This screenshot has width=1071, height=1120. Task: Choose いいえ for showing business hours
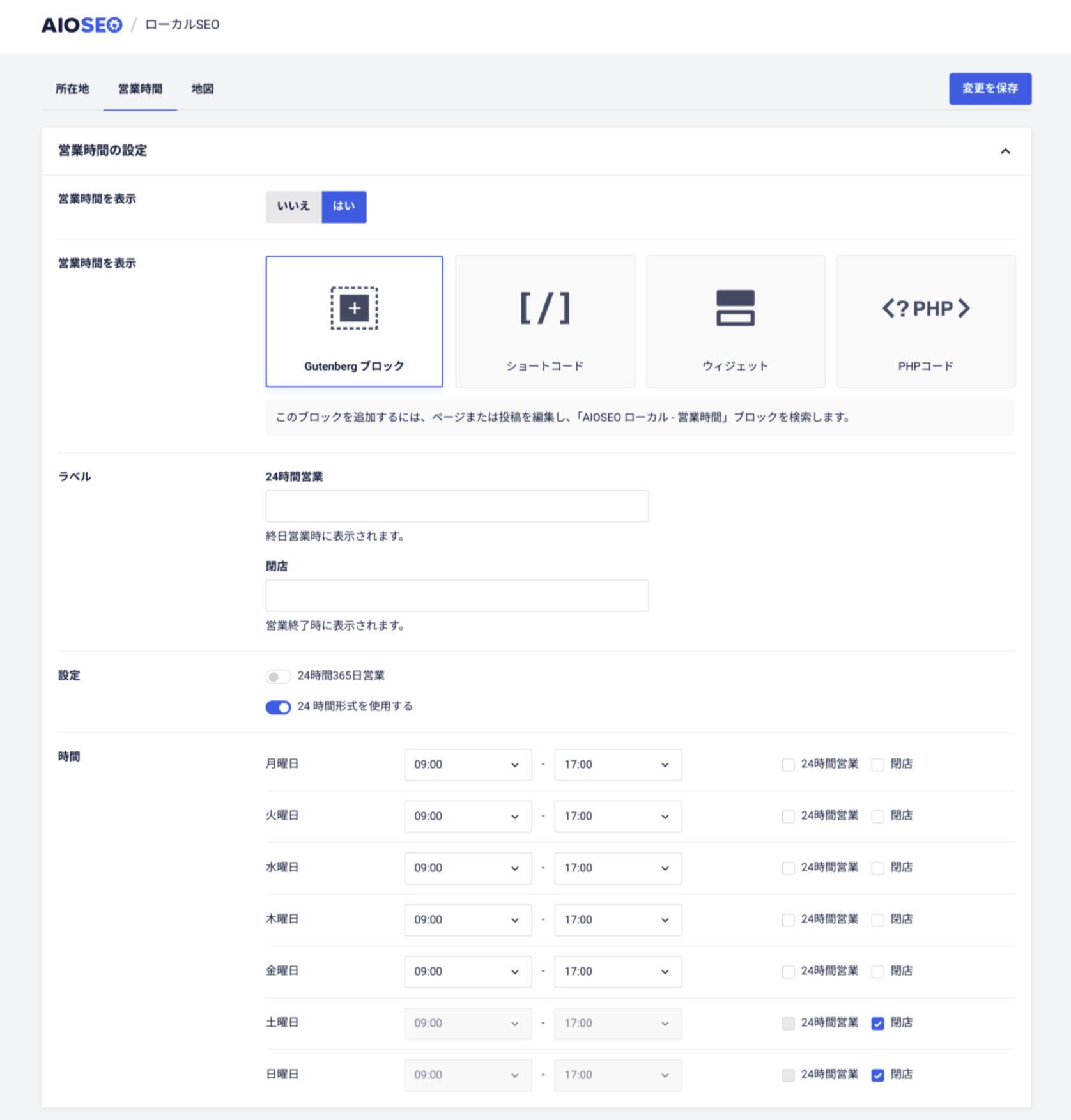293,206
